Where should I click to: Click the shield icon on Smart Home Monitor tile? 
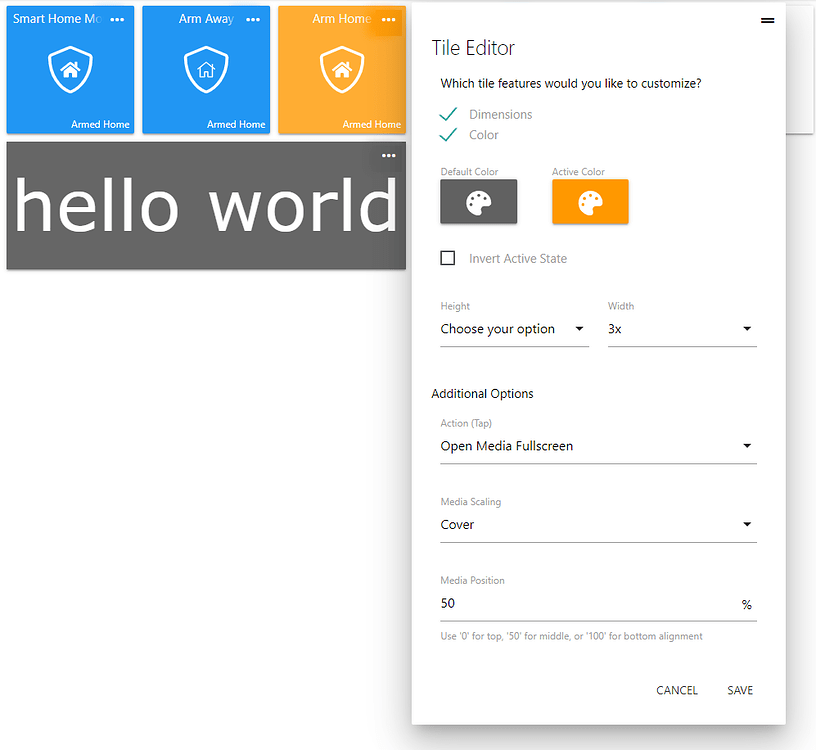(x=69, y=69)
